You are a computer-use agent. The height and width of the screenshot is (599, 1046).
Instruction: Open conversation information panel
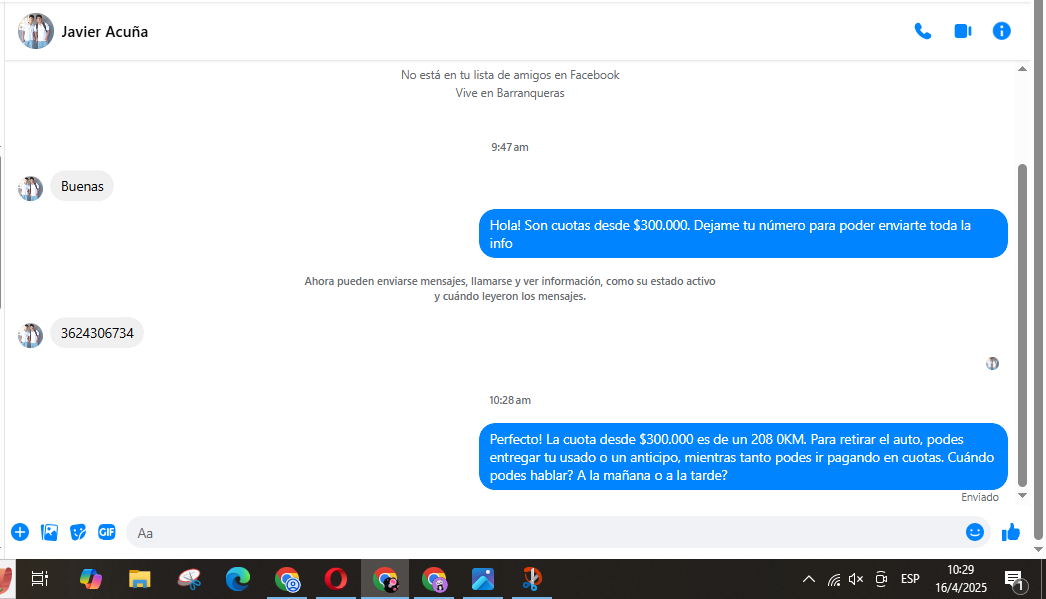click(1001, 31)
